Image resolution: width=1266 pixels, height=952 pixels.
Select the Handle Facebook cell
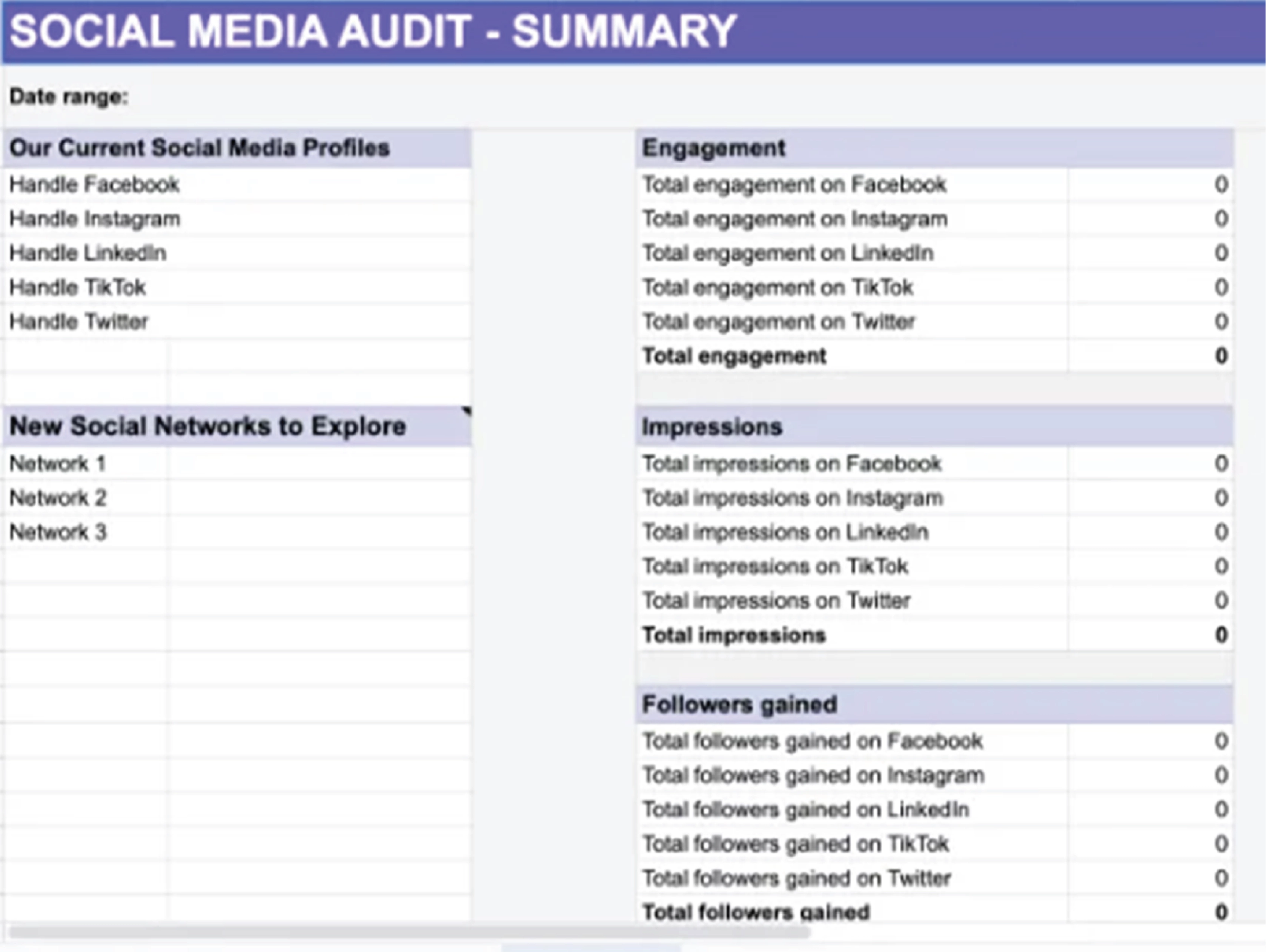tap(94, 185)
